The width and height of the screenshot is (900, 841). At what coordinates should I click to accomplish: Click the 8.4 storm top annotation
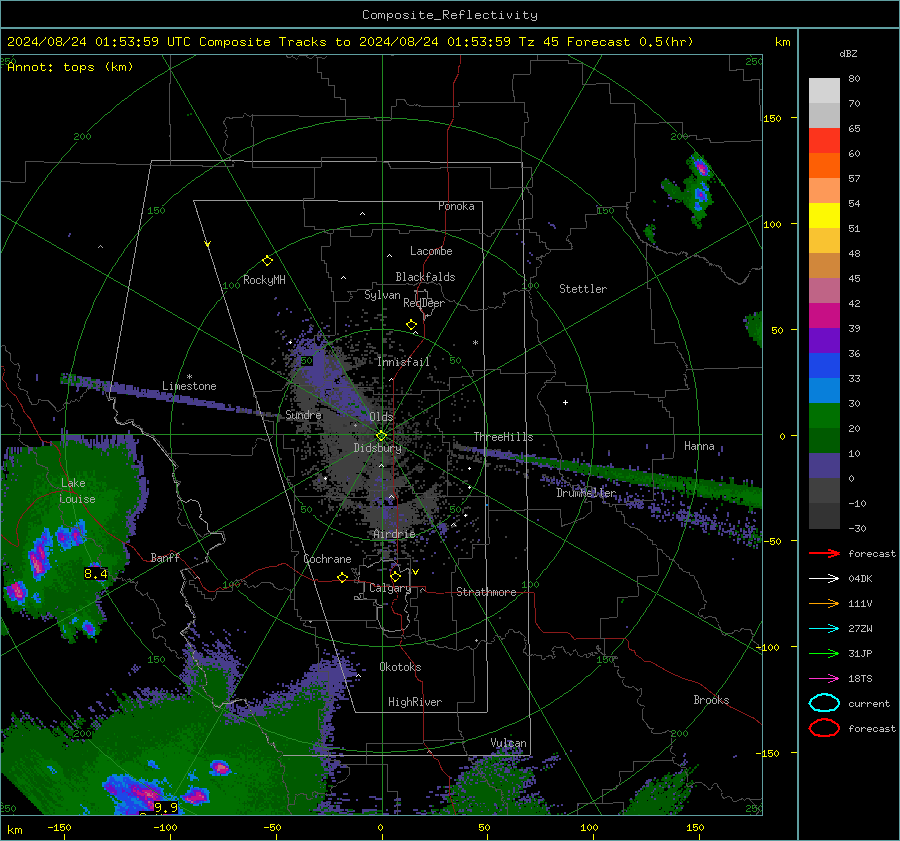96,573
